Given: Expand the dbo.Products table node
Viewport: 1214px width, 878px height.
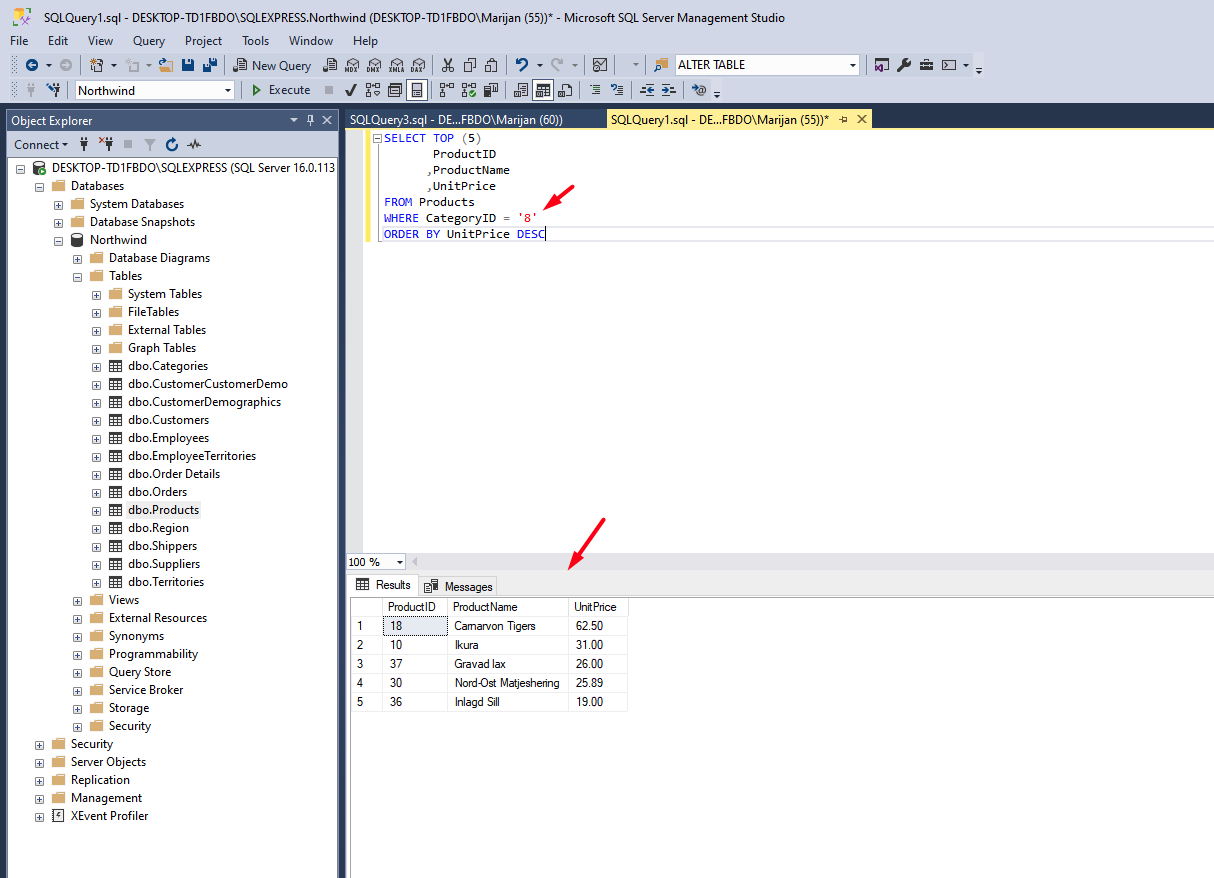Looking at the screenshot, I should pyautogui.click(x=97, y=510).
